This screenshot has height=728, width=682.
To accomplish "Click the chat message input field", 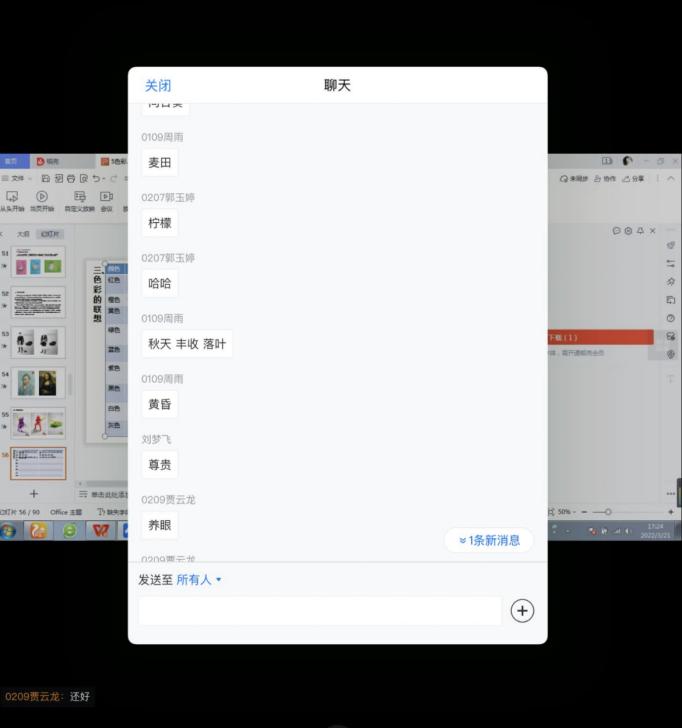I will [320, 611].
